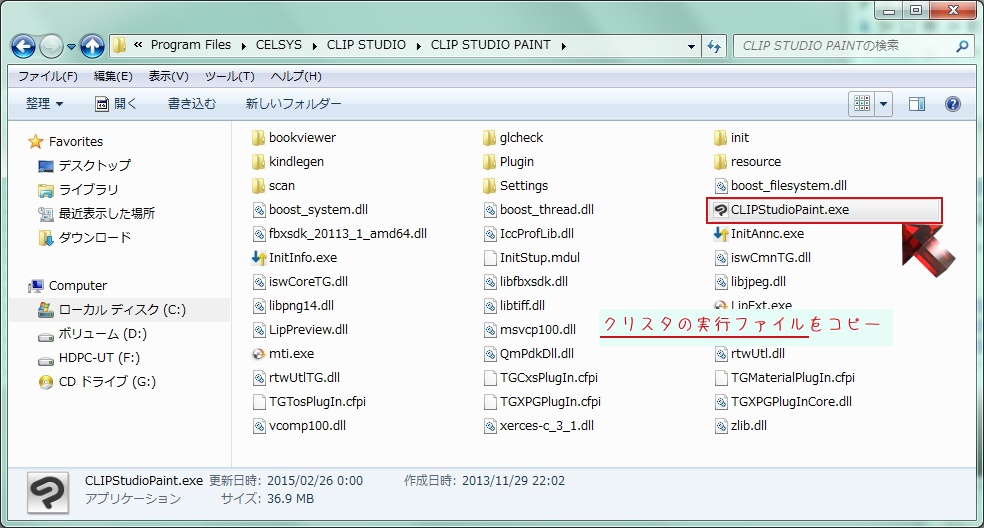
Task: Select the glcheck folder icon
Action: [x=489, y=137]
